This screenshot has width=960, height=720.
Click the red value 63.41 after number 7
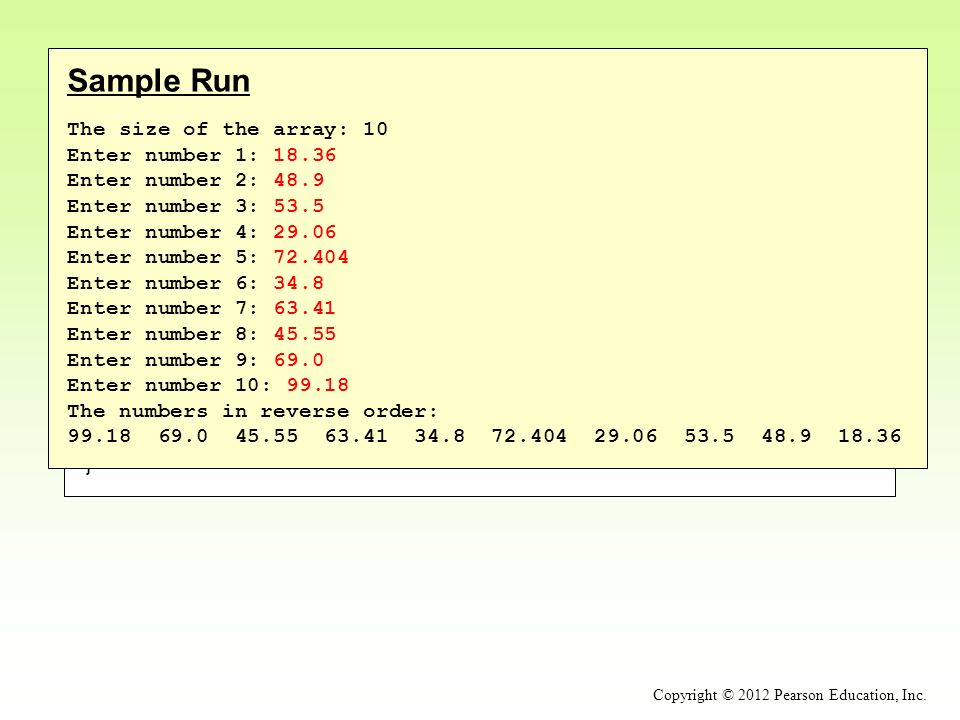pyautogui.click(x=305, y=308)
